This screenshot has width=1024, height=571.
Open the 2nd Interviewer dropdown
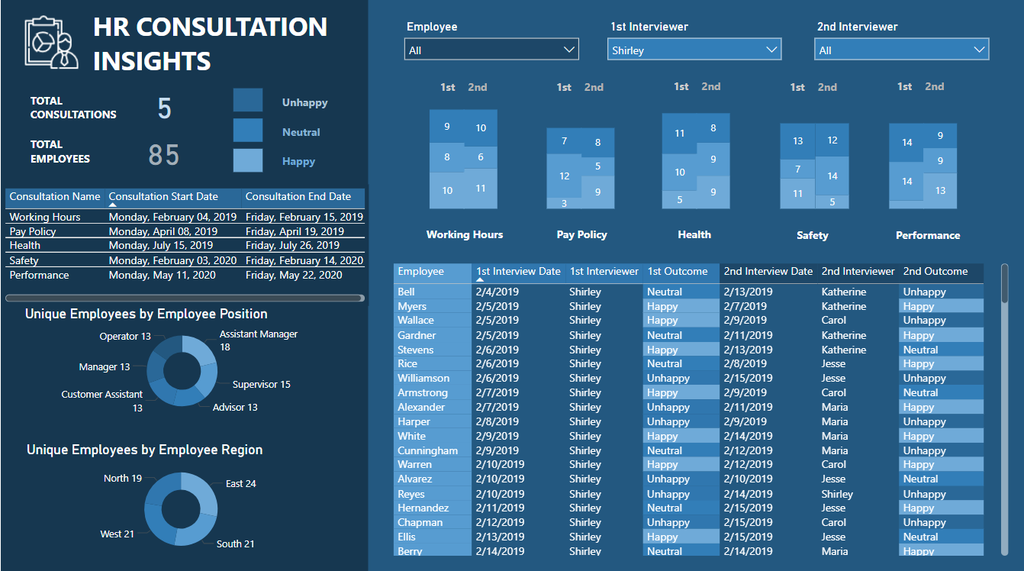(902, 49)
